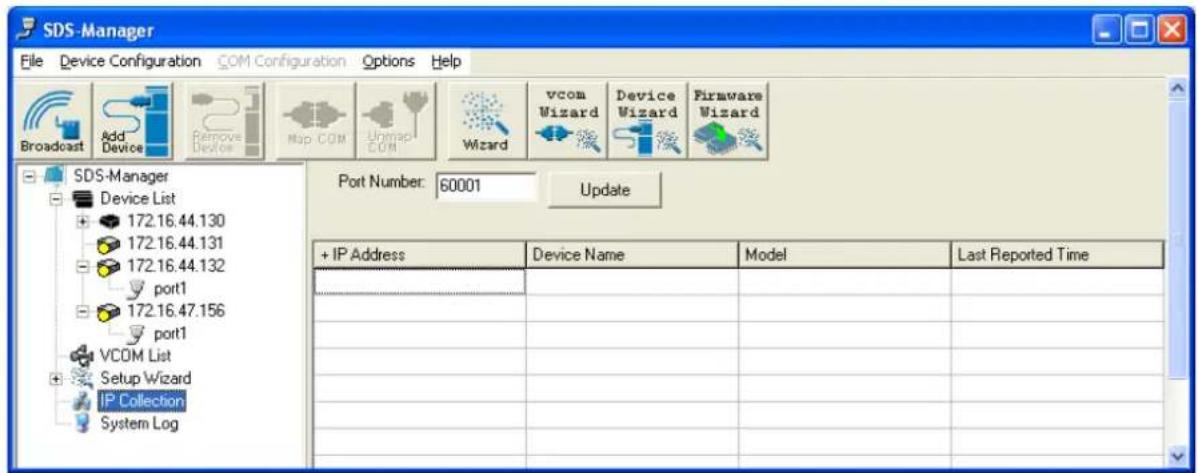Select the SDS-Manager root tree icon

53,177
